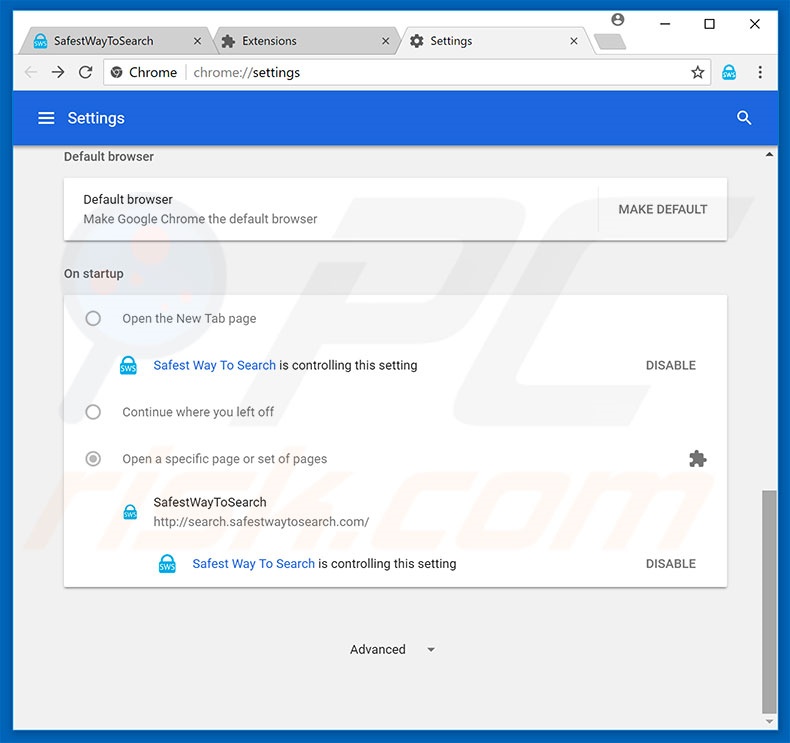The image size is (790, 743).
Task: Select Continue where you left off
Action: pos(93,412)
